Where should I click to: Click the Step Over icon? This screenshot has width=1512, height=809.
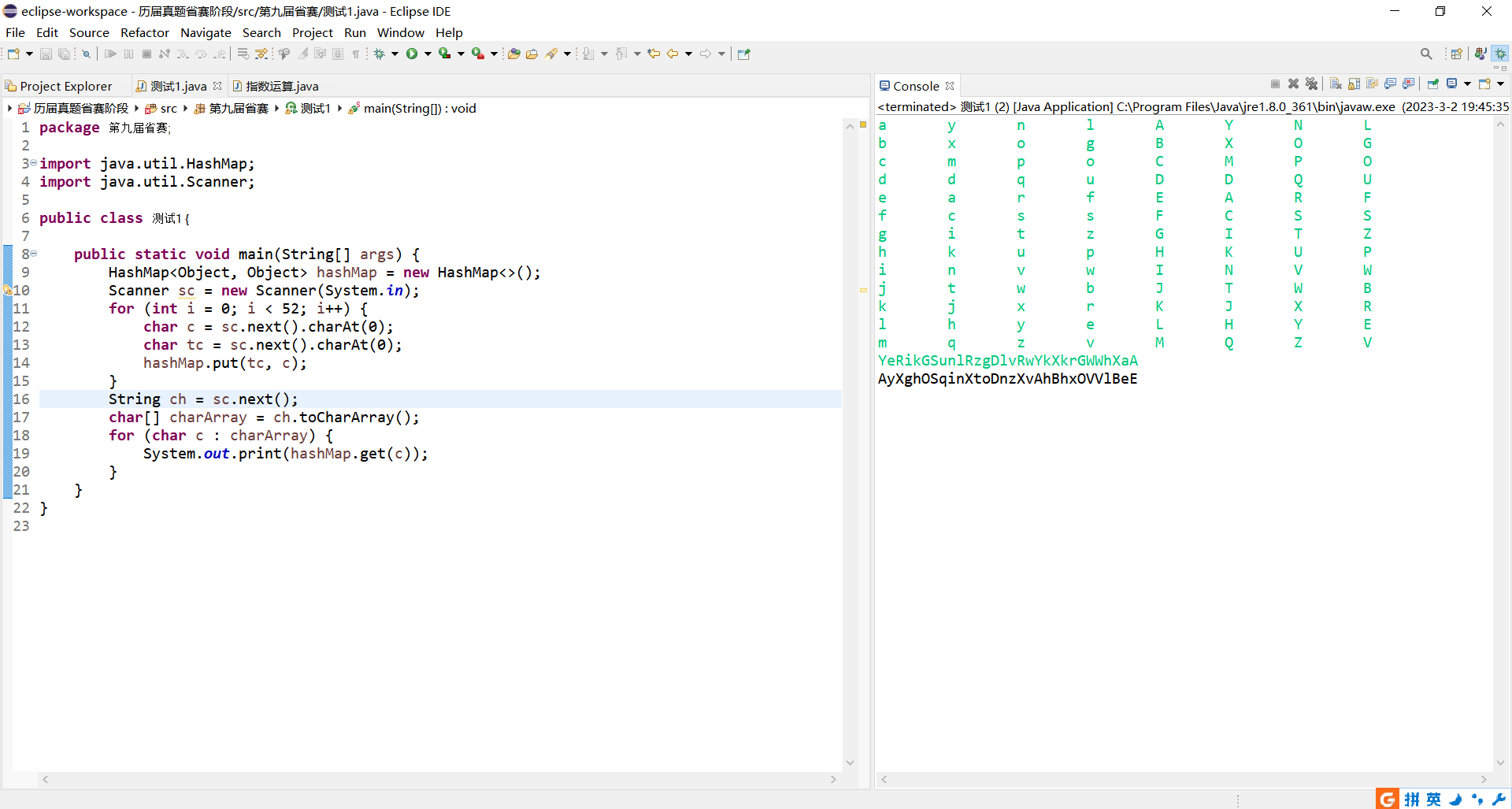[201, 54]
